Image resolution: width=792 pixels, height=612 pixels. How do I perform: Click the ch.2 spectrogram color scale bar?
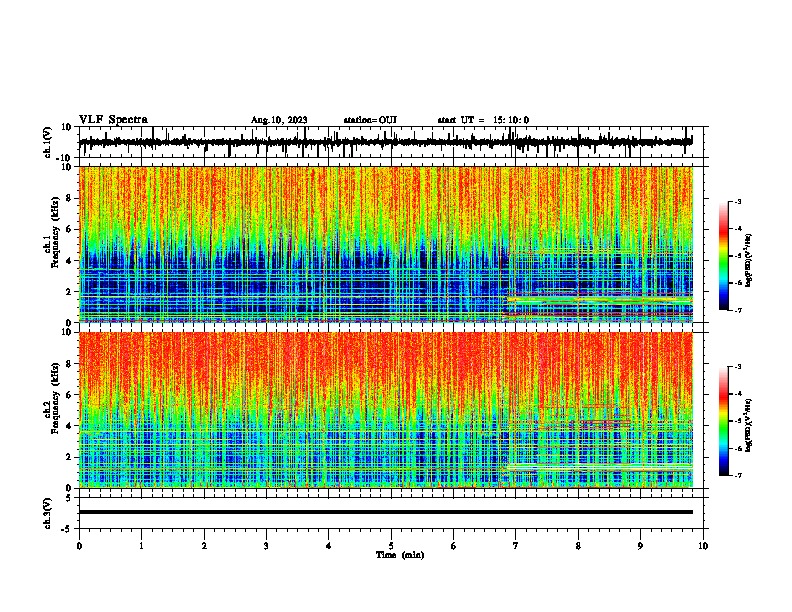click(724, 421)
